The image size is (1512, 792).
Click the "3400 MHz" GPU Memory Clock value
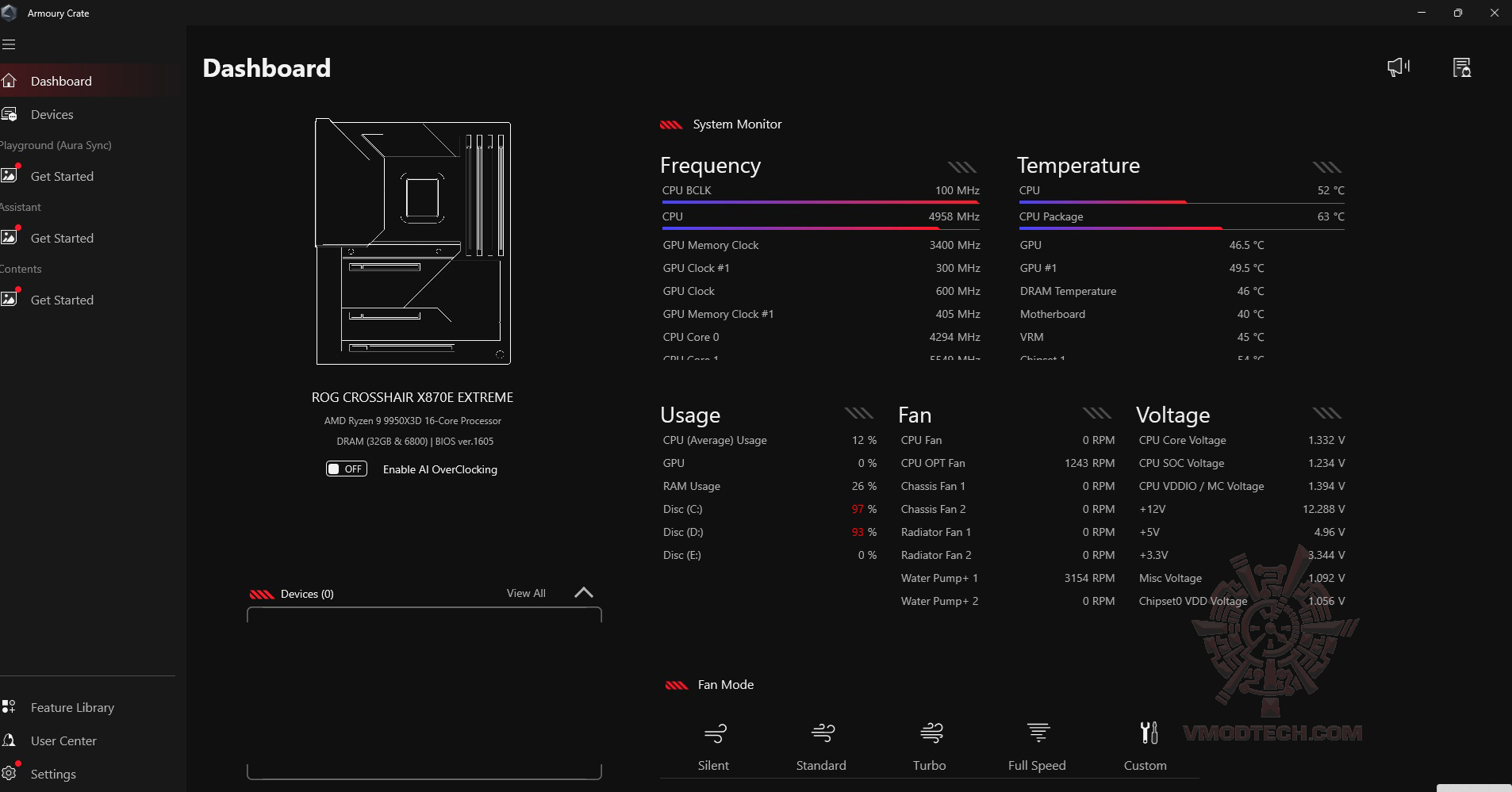coord(955,245)
